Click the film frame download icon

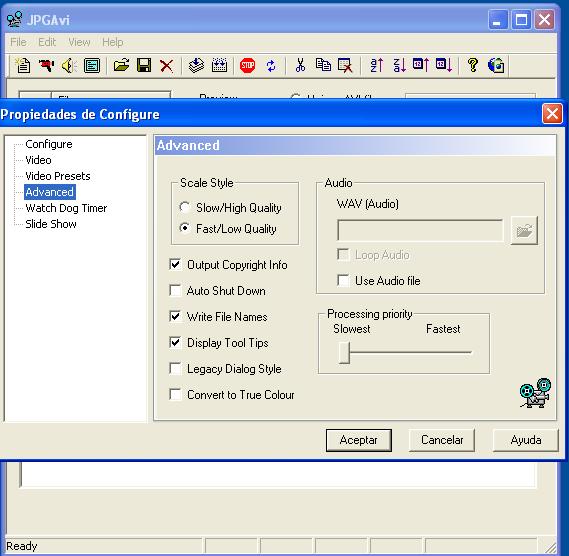click(219, 66)
